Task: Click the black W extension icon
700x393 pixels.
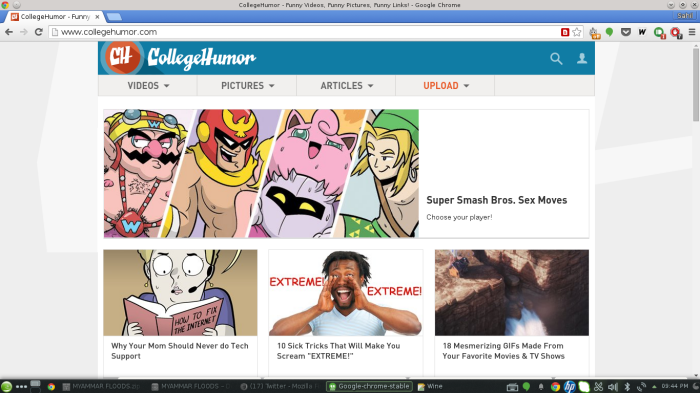Action: [642, 32]
